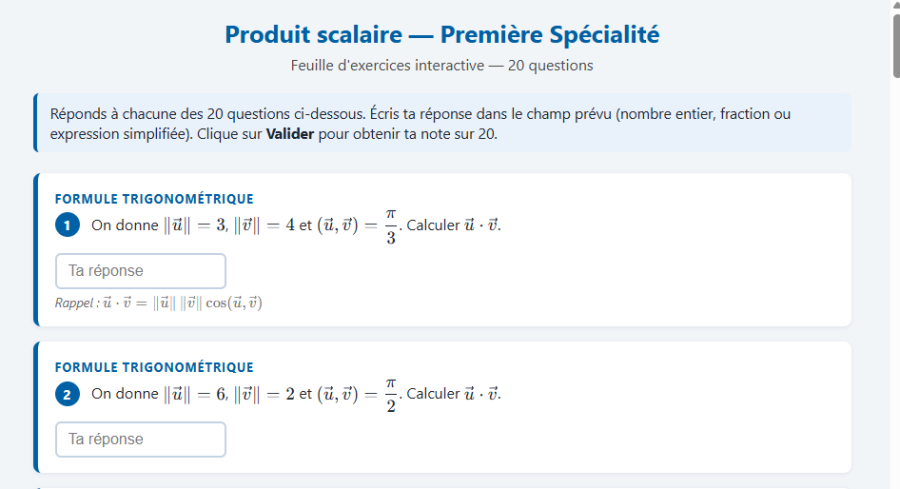Click 'Calculer' text in question 1
This screenshot has width=900, height=489.
coord(433,225)
